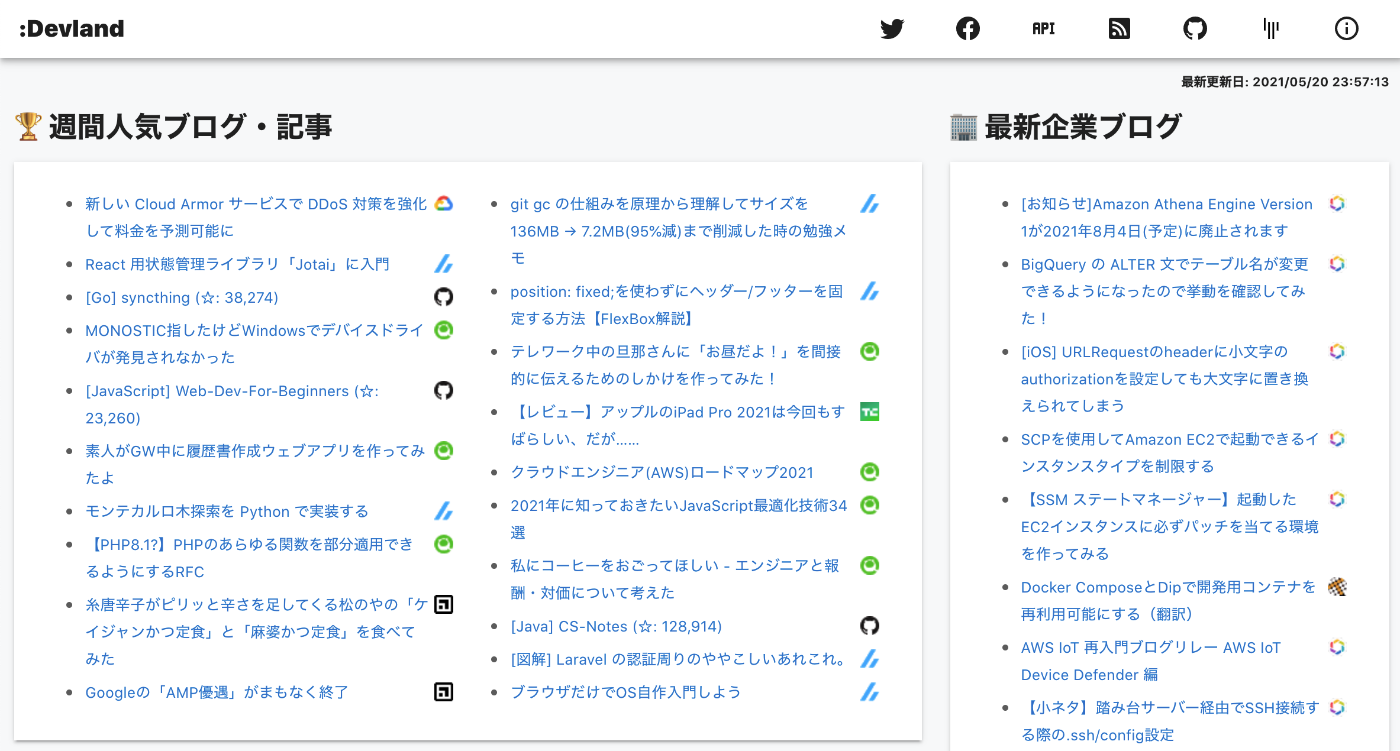The image size is (1400, 751).
Task: Open the [Go] syncthing repository link
Action: [182, 297]
